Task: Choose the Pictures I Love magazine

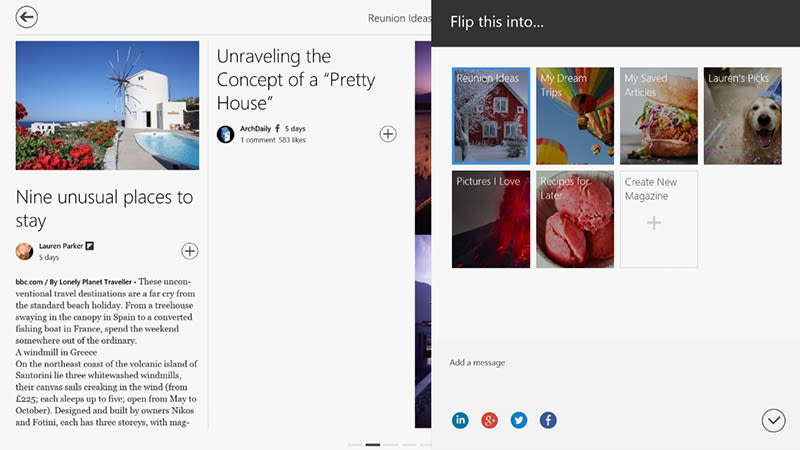Action: pyautogui.click(x=490, y=220)
